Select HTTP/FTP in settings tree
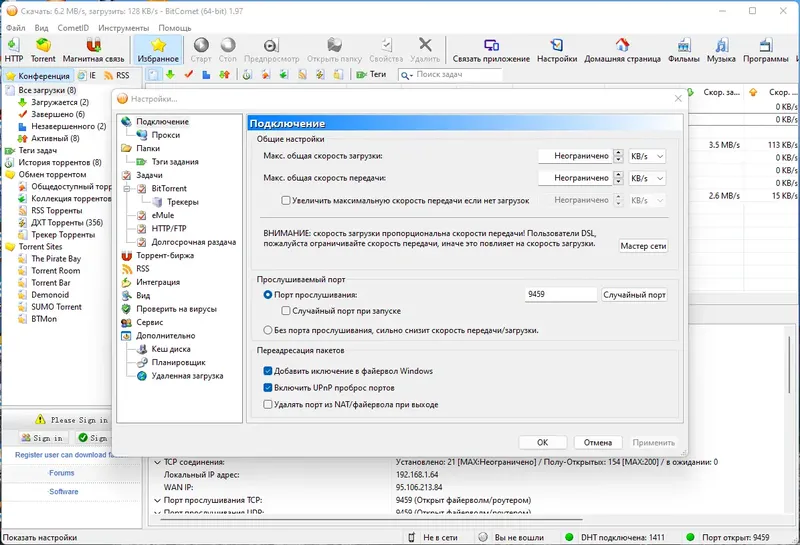Viewport: 800px width, 545px height. coord(162,228)
